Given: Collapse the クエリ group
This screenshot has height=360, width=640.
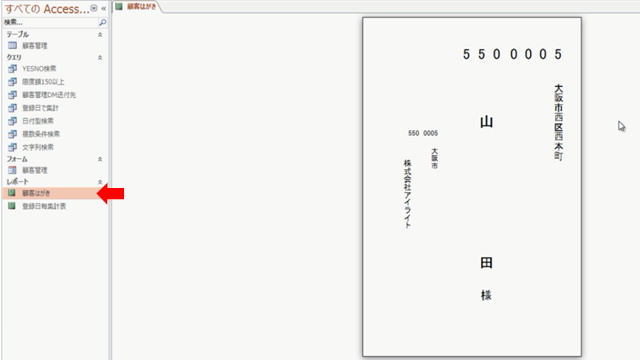Looking at the screenshot, I should pos(100,58).
